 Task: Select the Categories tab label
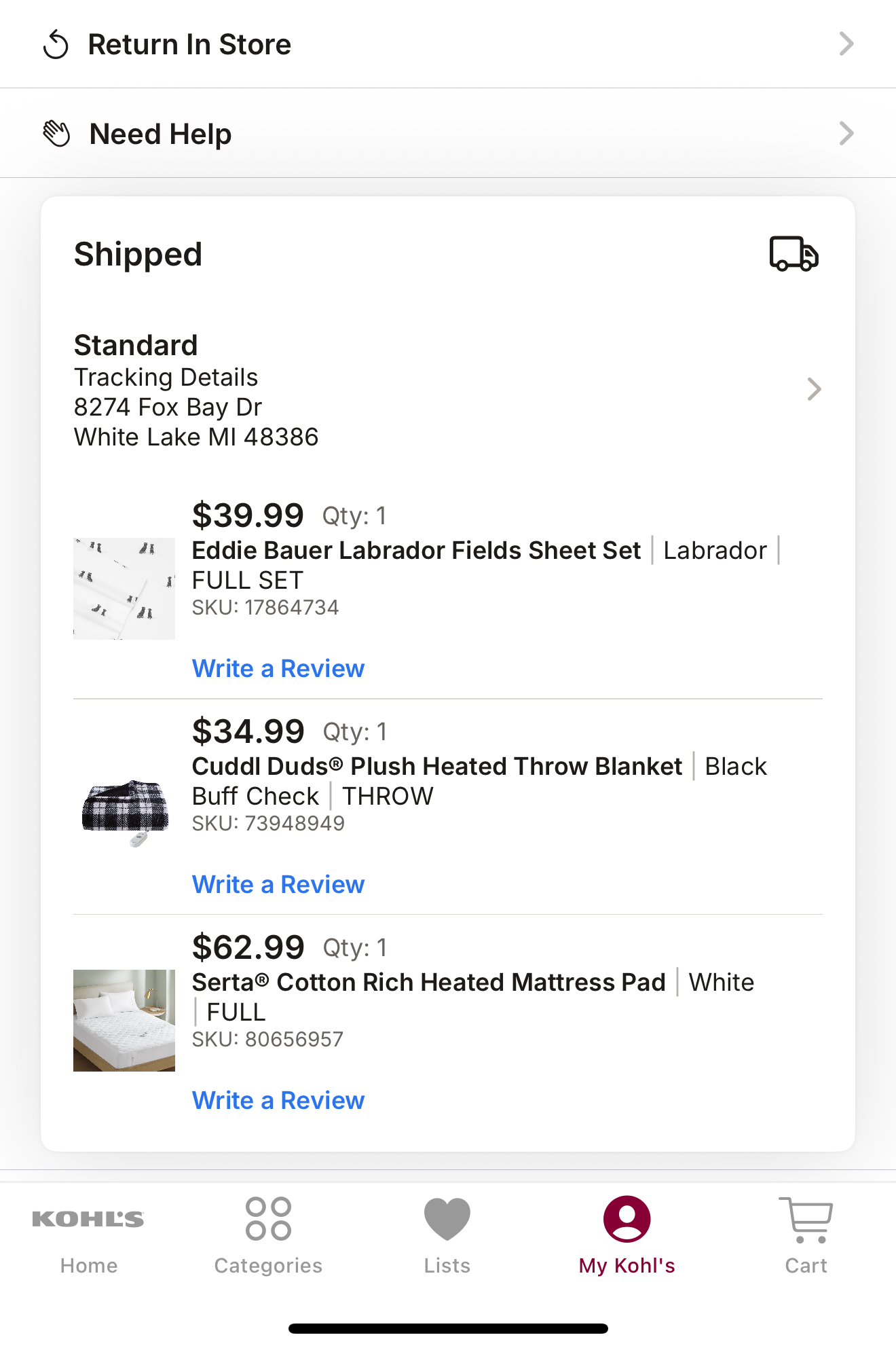(268, 1266)
